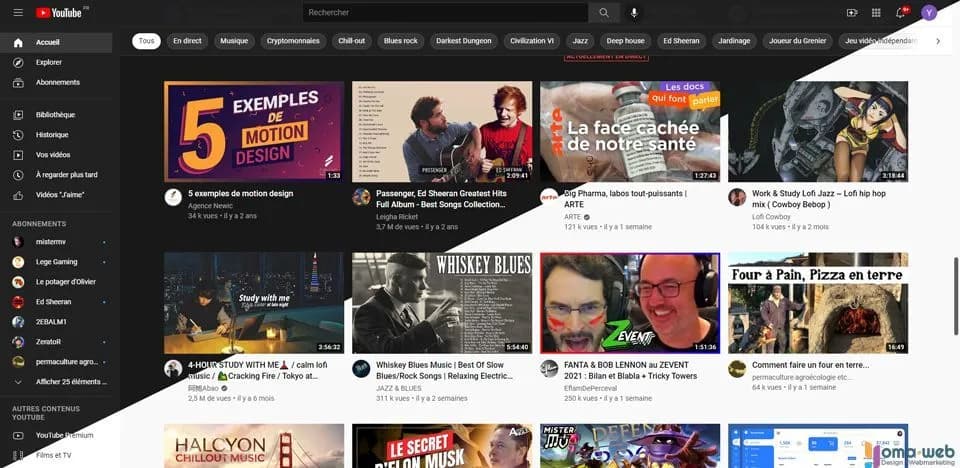Open Bibliothèque in the sidebar

[x=56, y=115]
